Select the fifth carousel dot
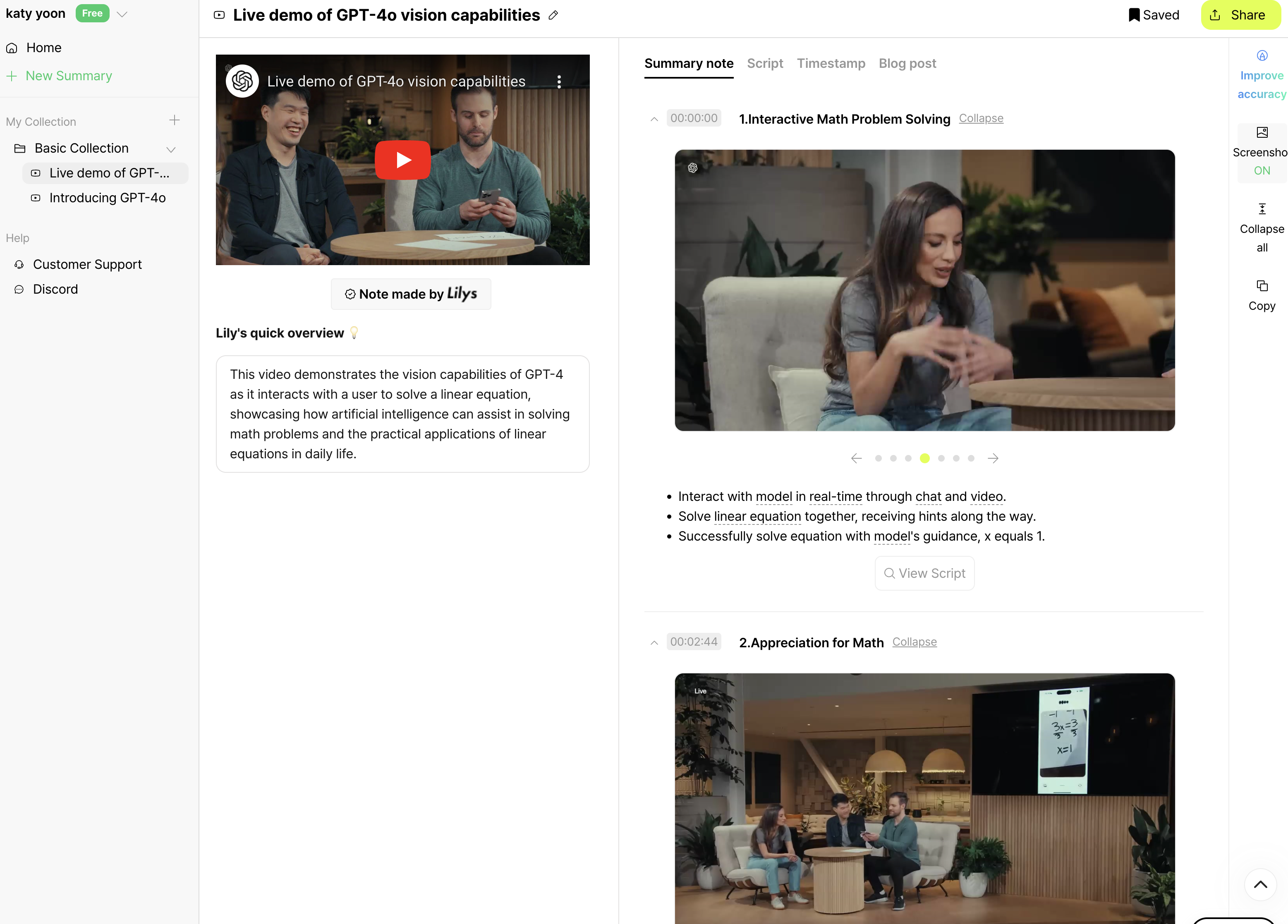Image resolution: width=1288 pixels, height=924 pixels. click(941, 458)
